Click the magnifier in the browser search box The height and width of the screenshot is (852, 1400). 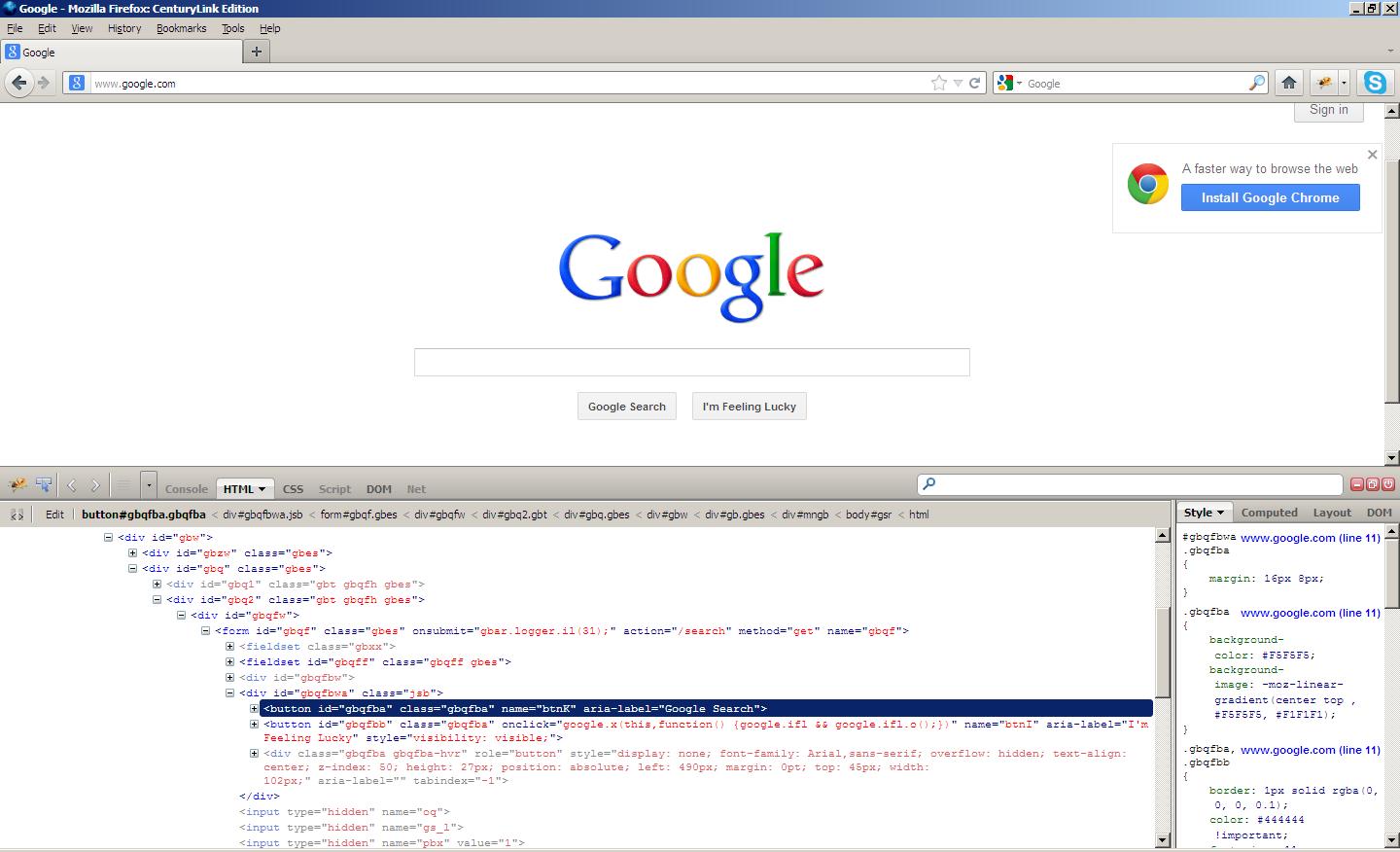pos(1257,83)
